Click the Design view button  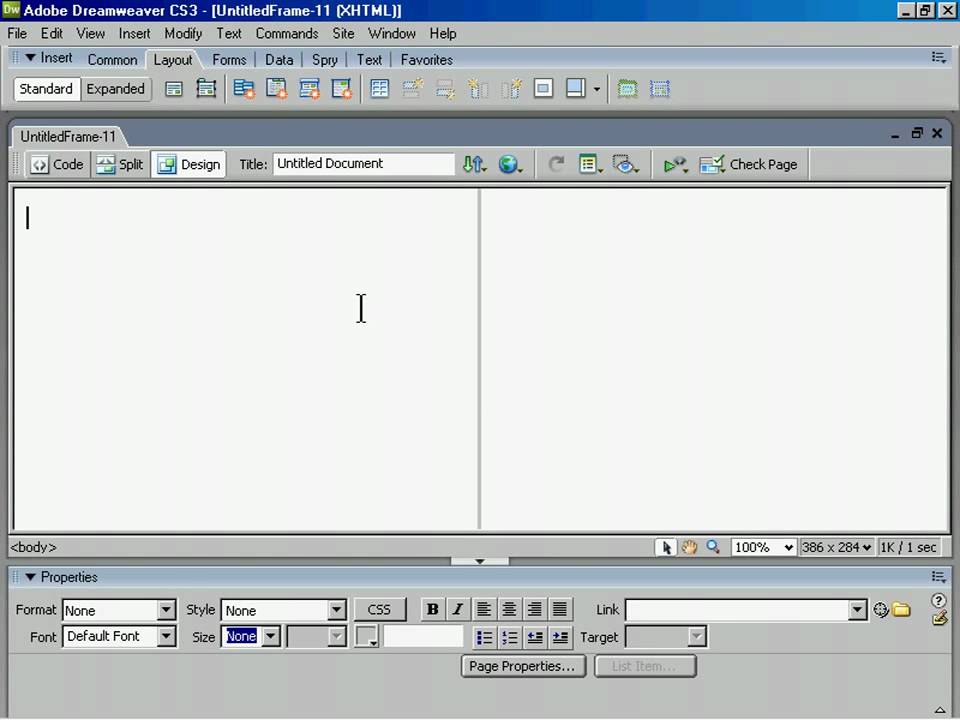(189, 164)
